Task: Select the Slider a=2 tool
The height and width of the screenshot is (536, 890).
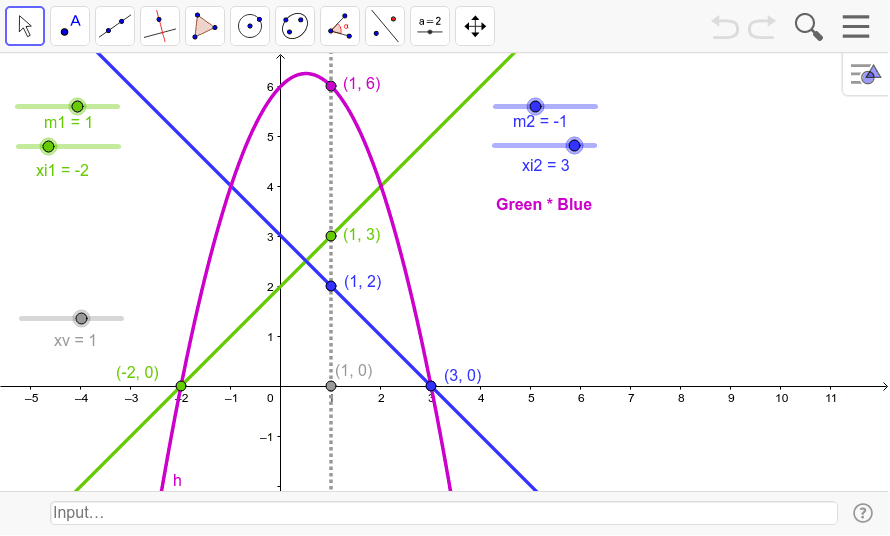Action: [x=430, y=26]
